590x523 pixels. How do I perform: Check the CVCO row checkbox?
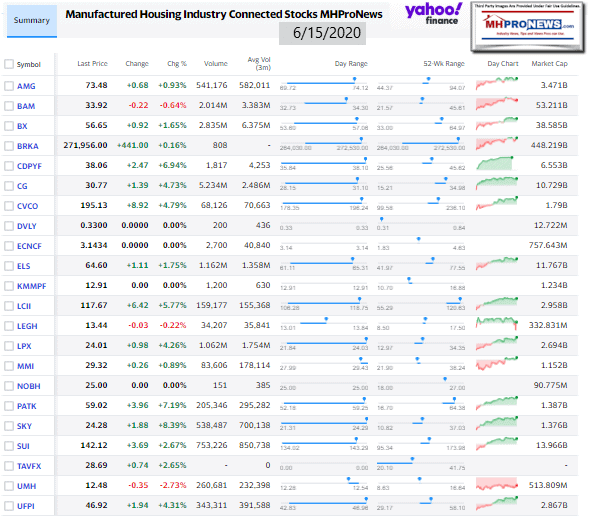(x=9, y=205)
